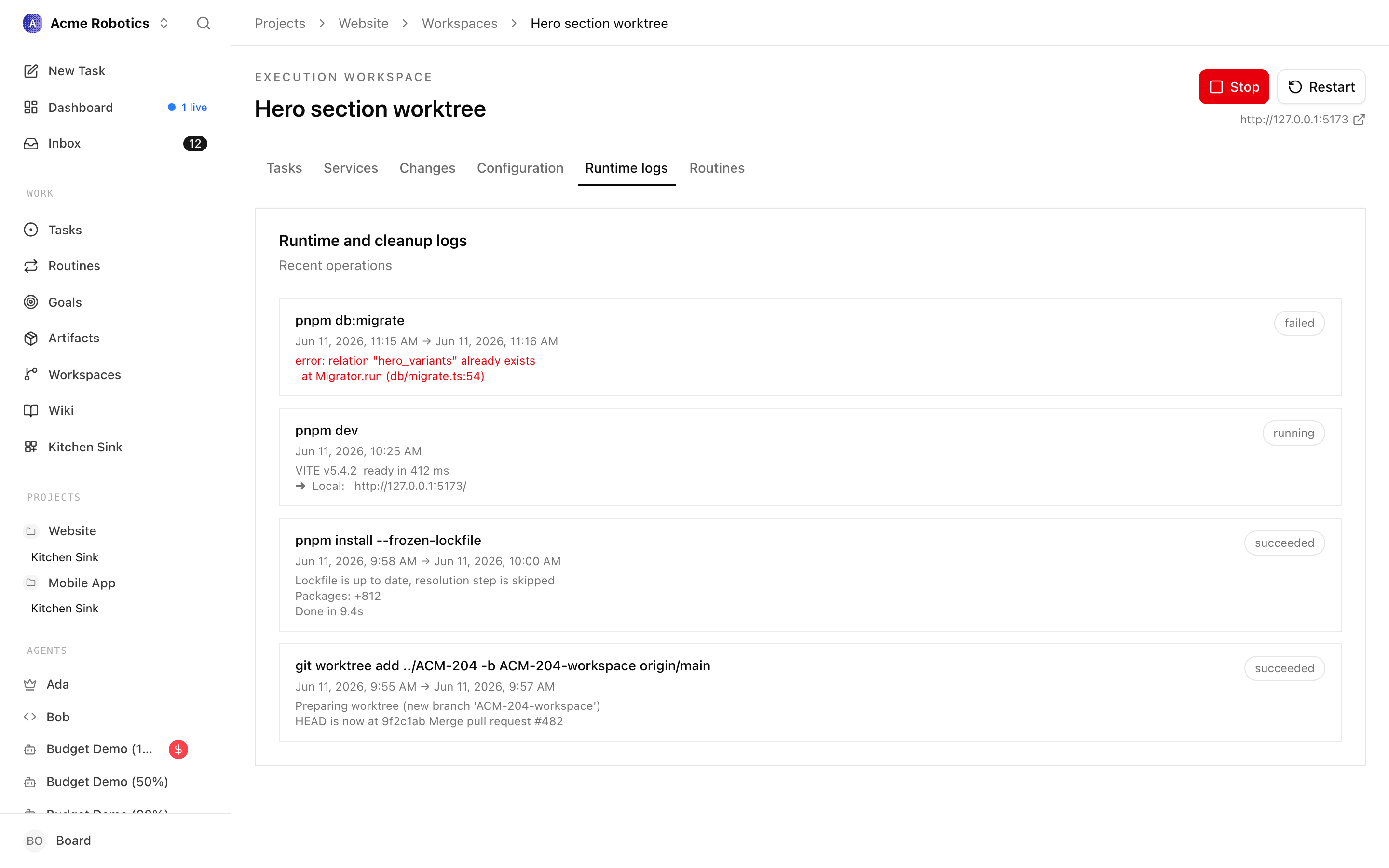Image resolution: width=1389 pixels, height=868 pixels.
Task: Click the search magnifier icon in sidebar
Action: (203, 24)
